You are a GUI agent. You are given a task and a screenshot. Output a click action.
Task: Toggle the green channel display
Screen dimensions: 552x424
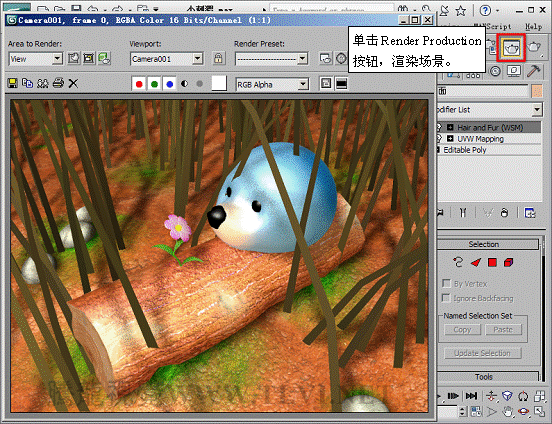pyautogui.click(x=154, y=84)
